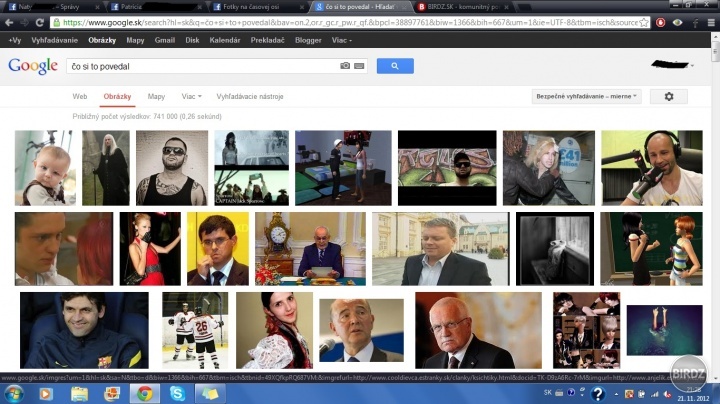Open the on-screen keyboard icon in the search box
The image size is (720, 404).
point(359,66)
